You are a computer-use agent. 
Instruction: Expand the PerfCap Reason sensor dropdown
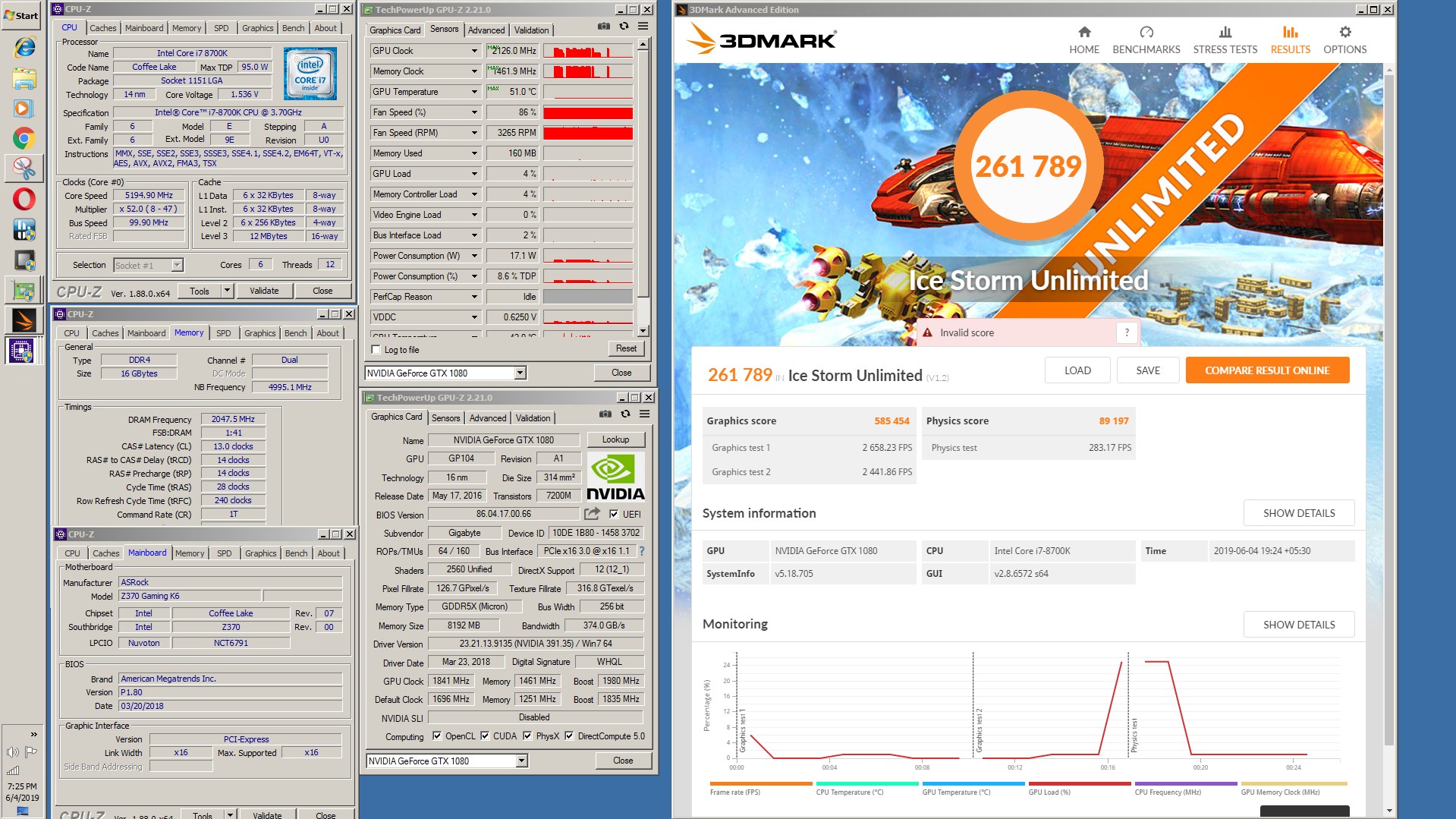(x=475, y=297)
